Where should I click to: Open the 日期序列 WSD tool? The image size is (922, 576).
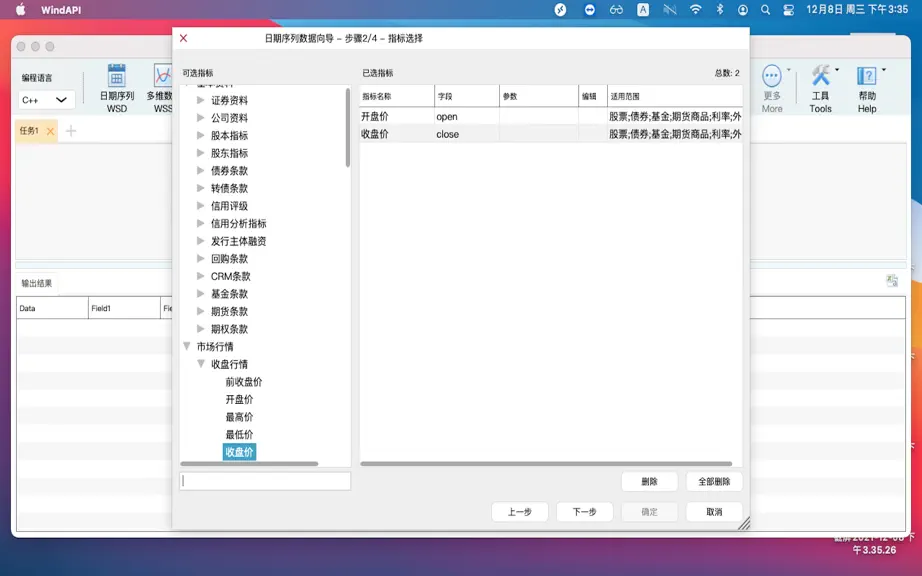116,88
